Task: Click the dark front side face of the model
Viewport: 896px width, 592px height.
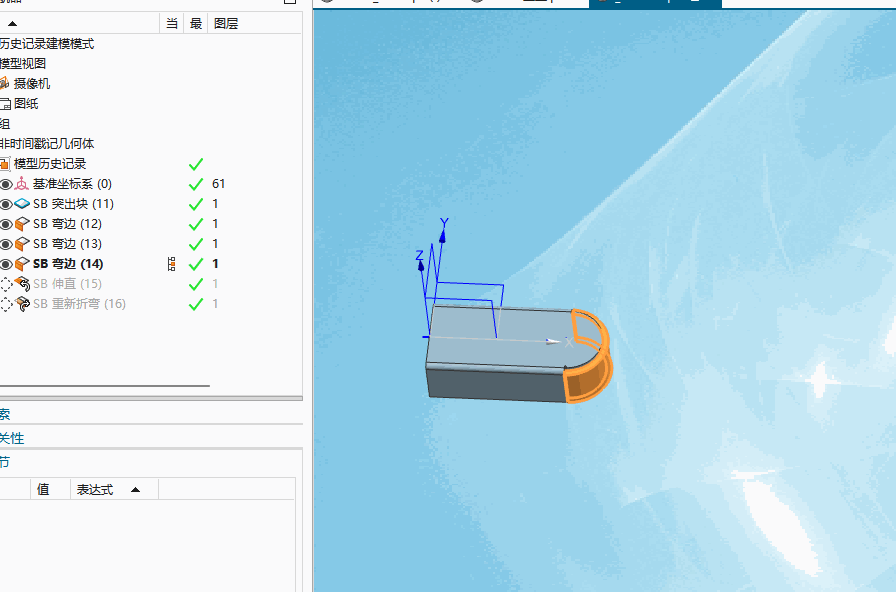Action: click(x=496, y=384)
